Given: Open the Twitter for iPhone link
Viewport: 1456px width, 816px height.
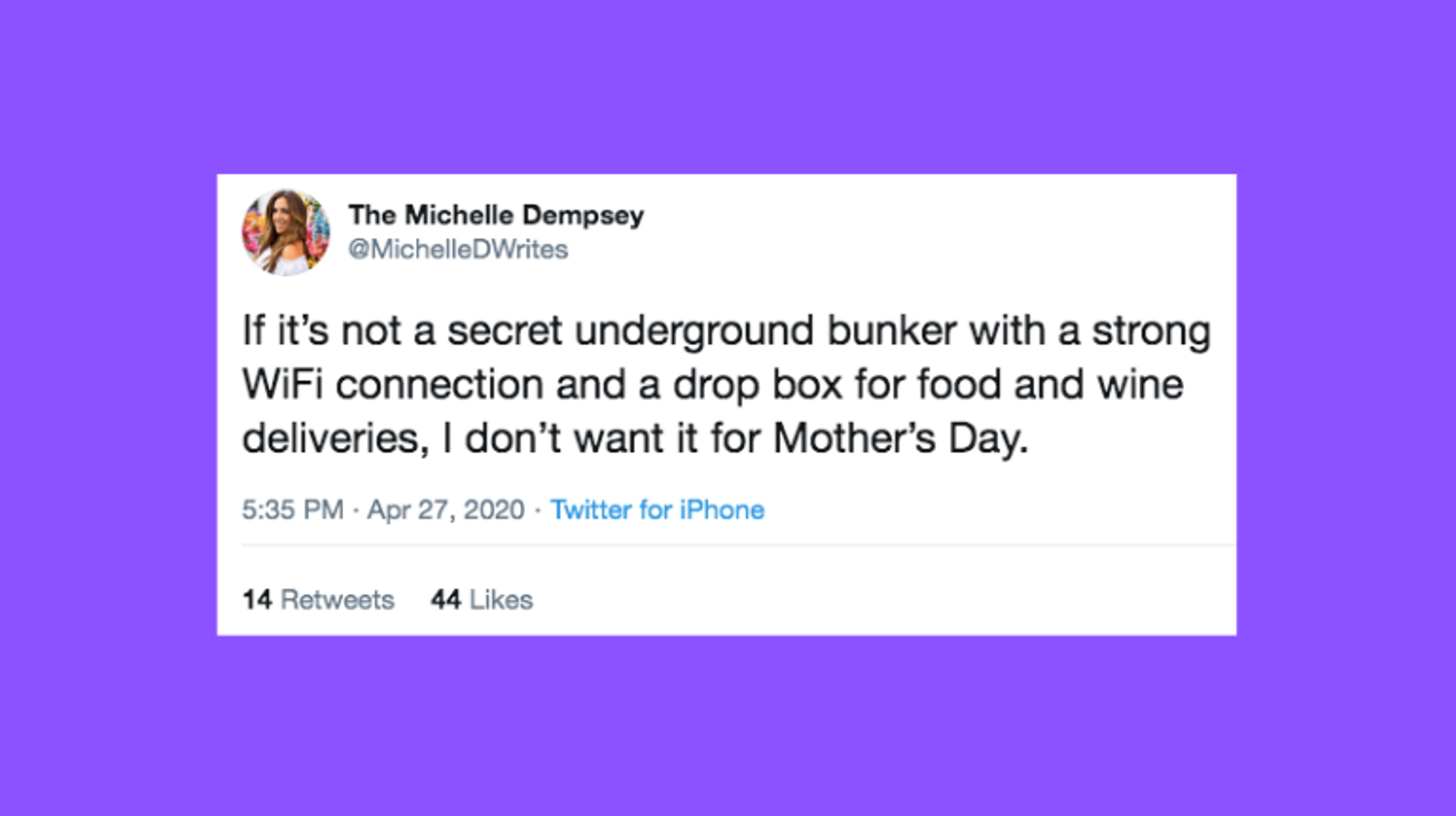Looking at the screenshot, I should (x=657, y=510).
